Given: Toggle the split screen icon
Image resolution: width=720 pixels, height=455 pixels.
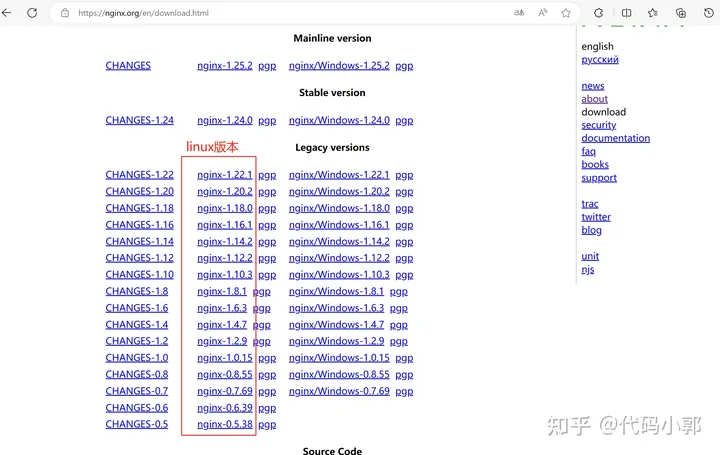Looking at the screenshot, I should point(626,13).
